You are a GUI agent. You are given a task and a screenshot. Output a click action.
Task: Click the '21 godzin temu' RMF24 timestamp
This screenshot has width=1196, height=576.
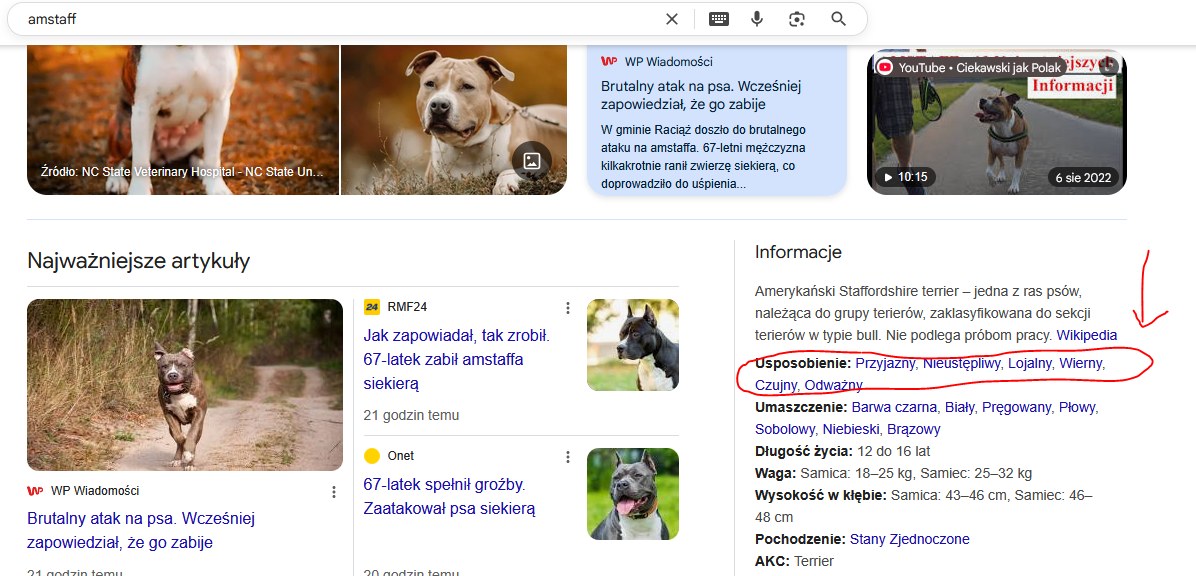[x=411, y=416]
